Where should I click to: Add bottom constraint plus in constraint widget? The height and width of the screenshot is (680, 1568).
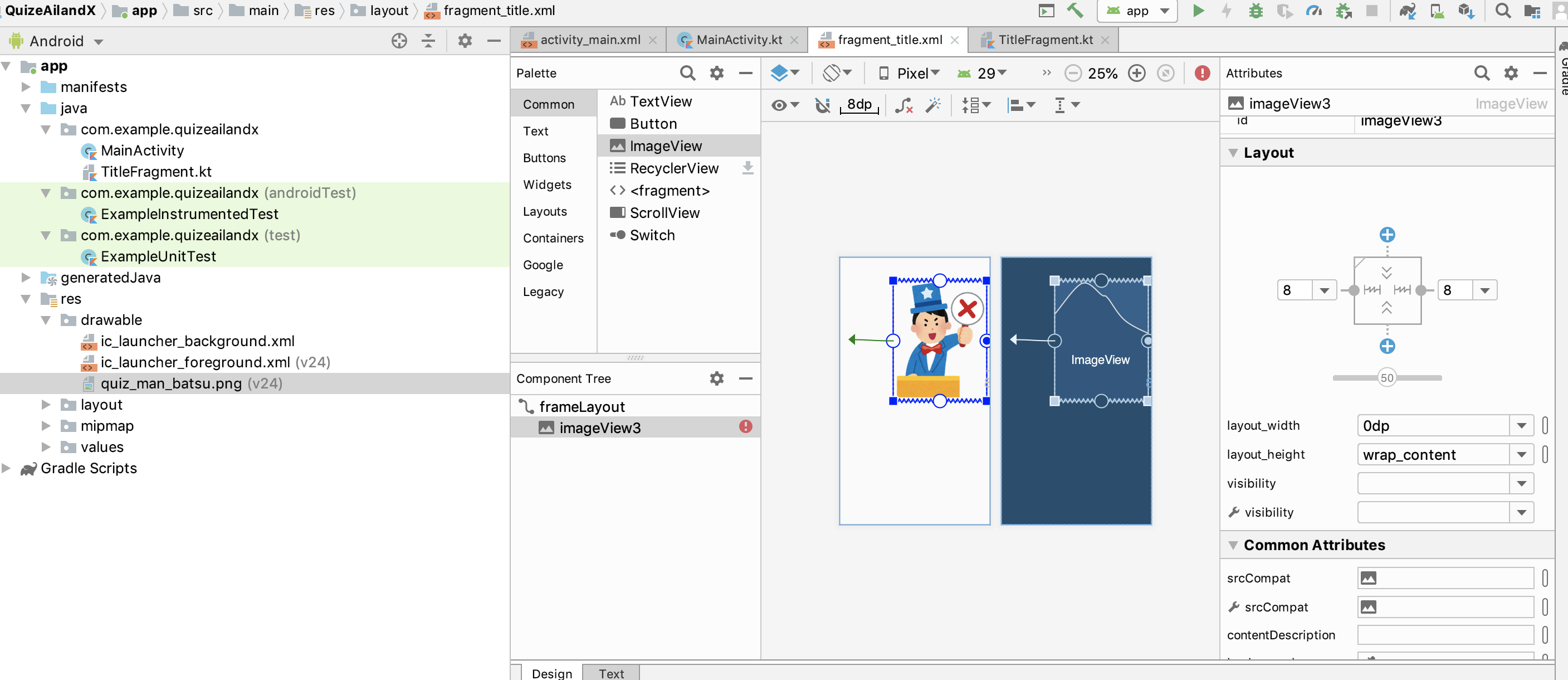click(1386, 346)
